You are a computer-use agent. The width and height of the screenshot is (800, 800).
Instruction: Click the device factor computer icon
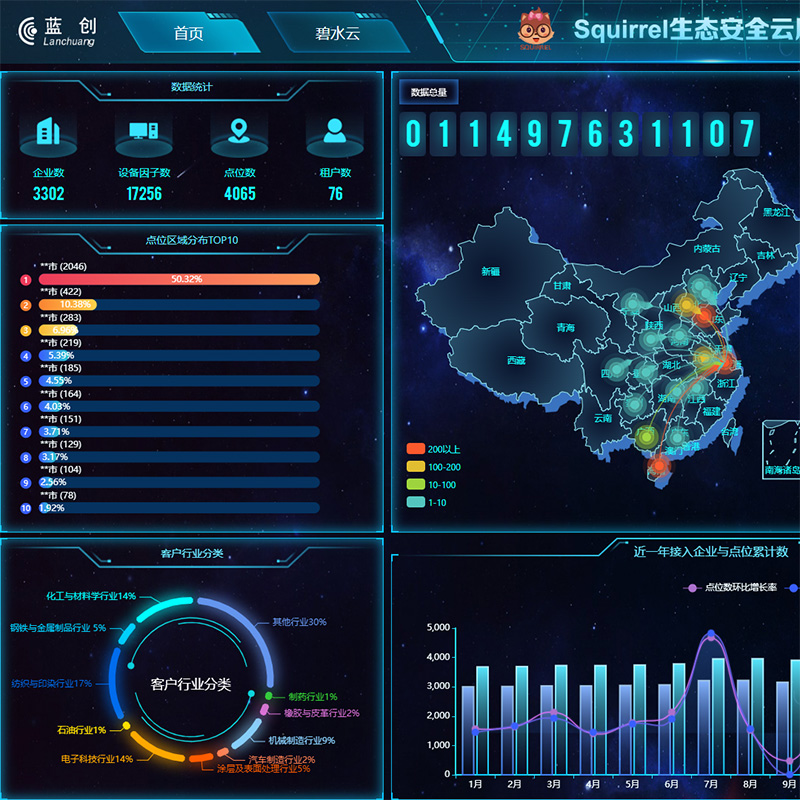coord(144,131)
